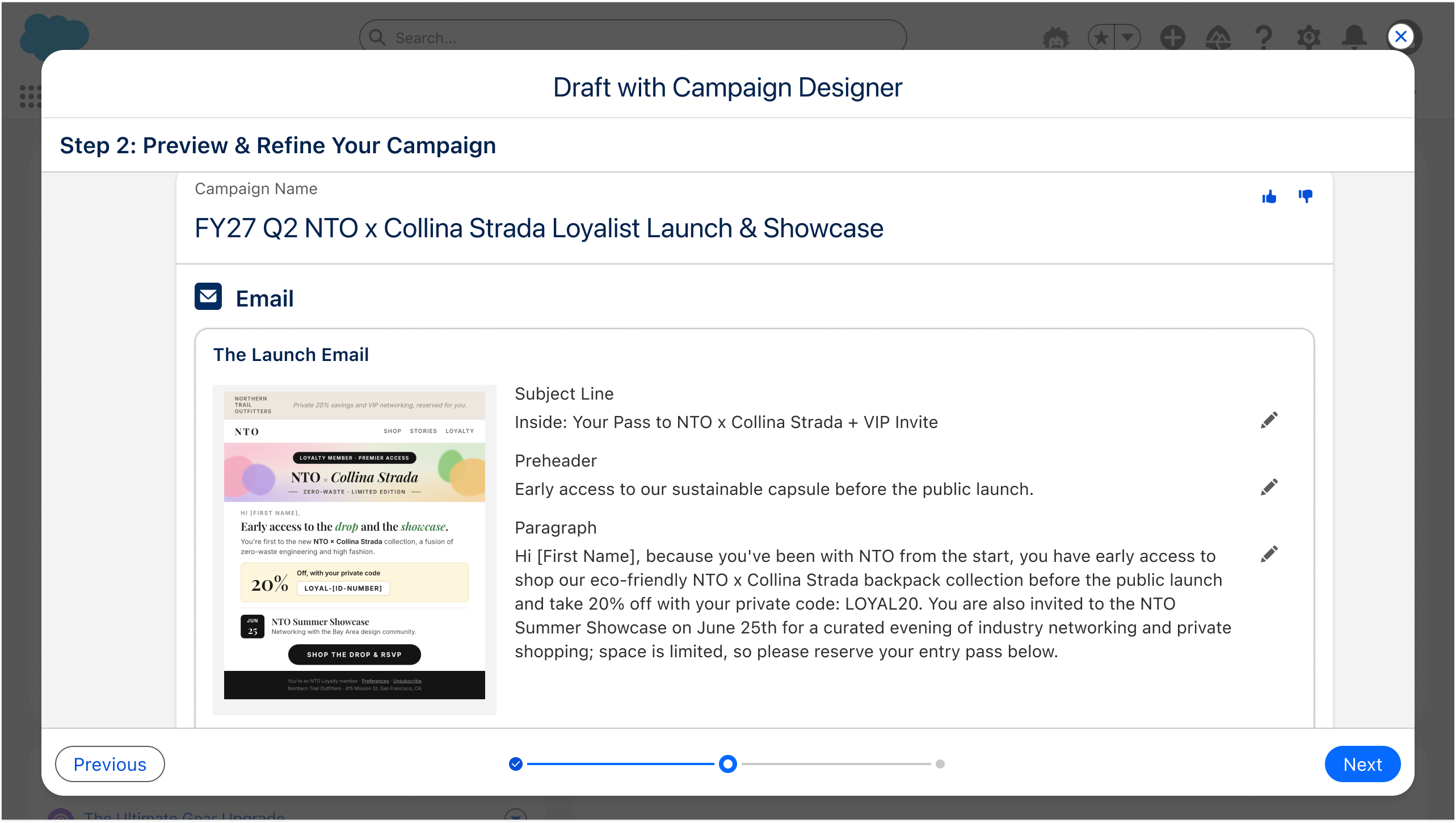Click the 'LOYAL-[ID-NUMBER]' code in preview
Viewport: 1456px width, 823px height.
click(x=343, y=589)
